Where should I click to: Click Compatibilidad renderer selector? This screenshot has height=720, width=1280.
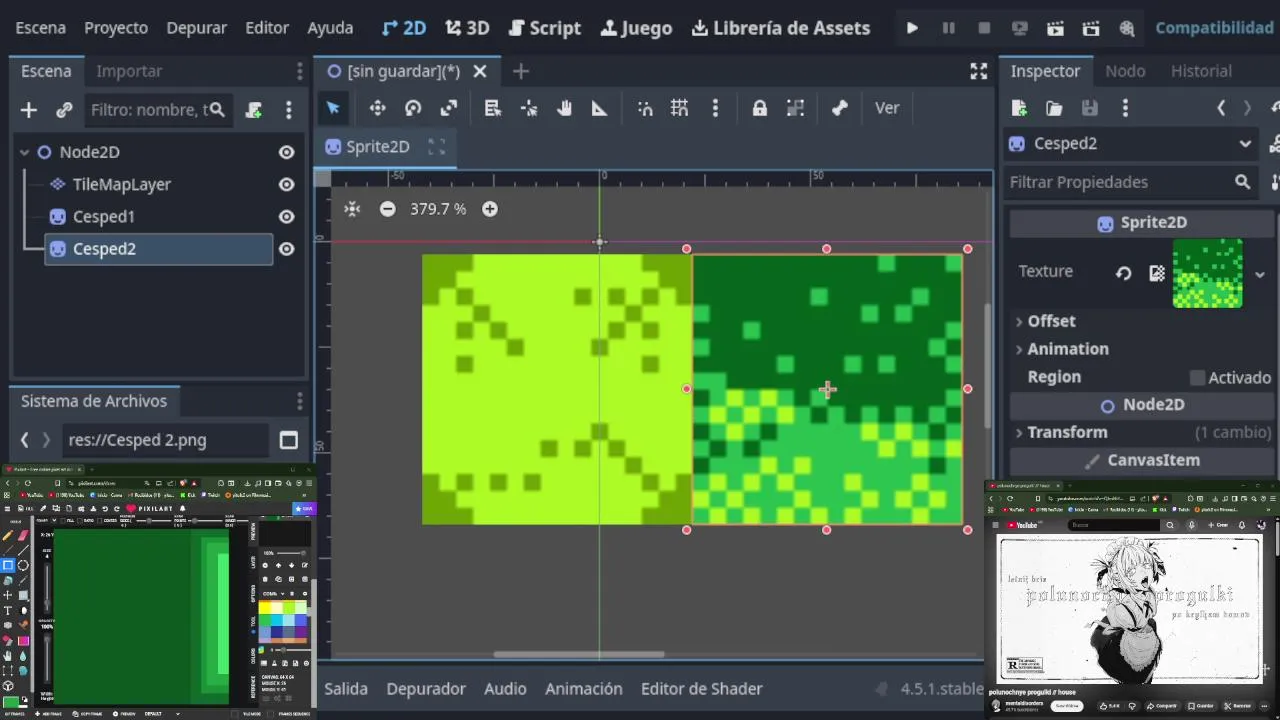[1214, 28]
